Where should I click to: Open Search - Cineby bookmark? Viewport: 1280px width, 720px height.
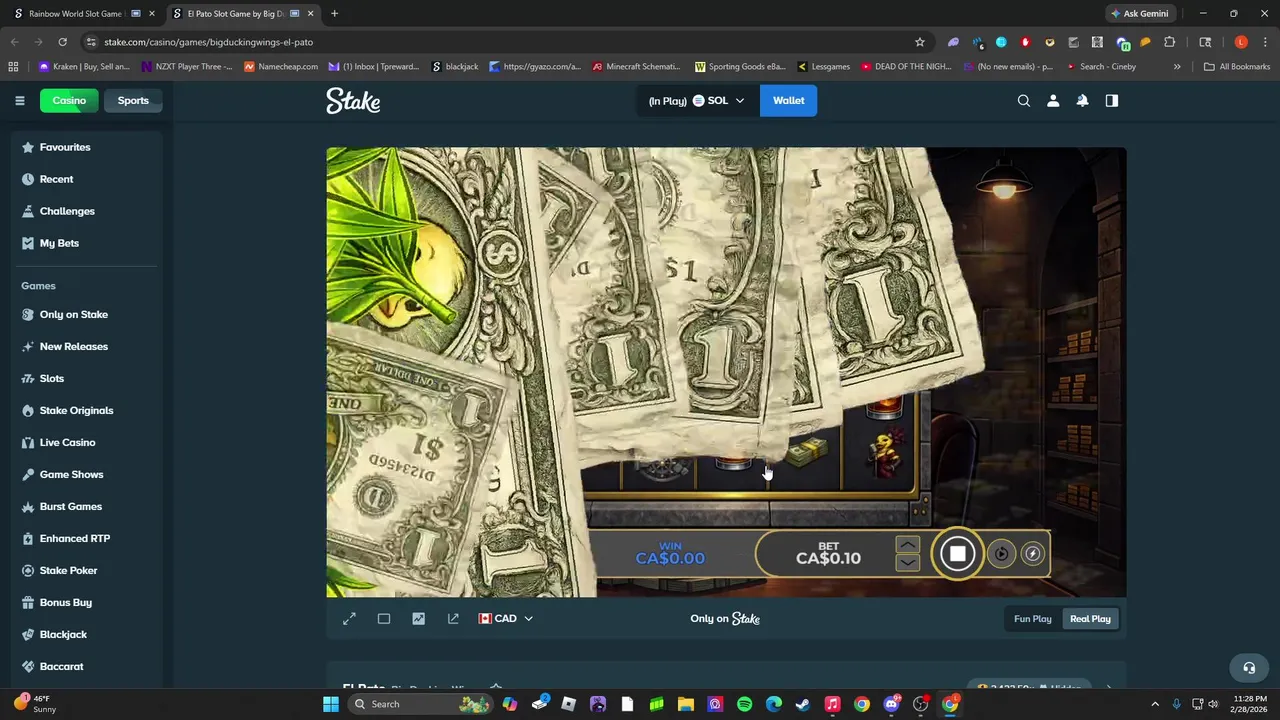1101,67
